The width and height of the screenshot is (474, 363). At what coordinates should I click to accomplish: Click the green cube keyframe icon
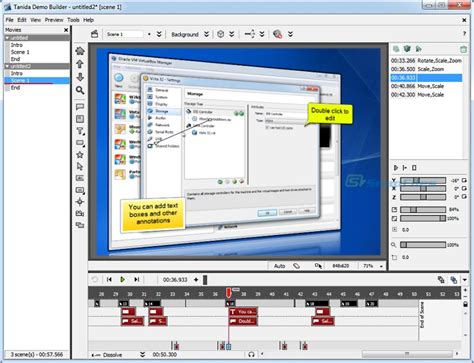click(407, 49)
